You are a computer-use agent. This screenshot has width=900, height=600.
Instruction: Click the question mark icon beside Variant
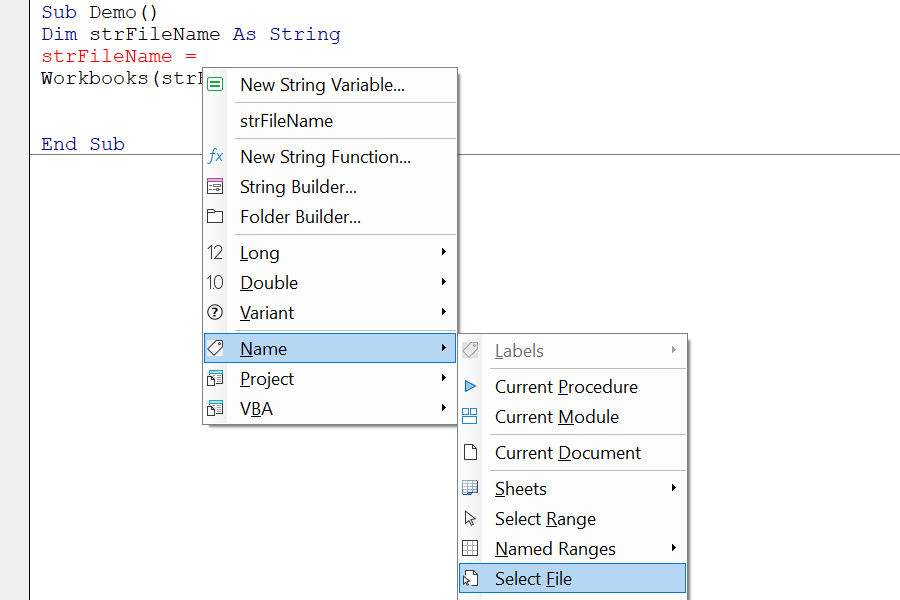(215, 312)
